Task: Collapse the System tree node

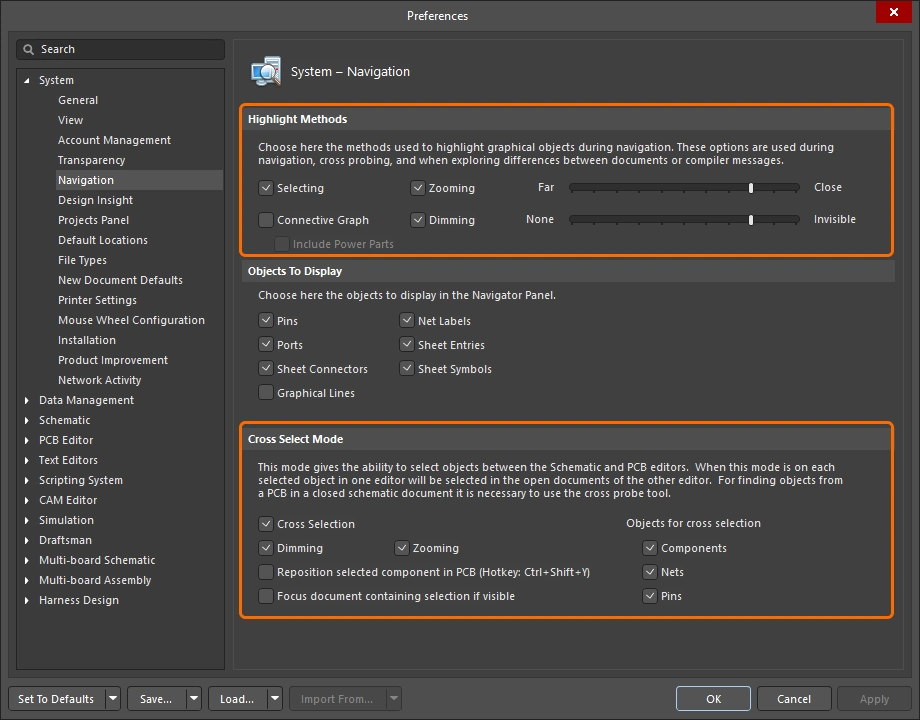Action: 26,80
